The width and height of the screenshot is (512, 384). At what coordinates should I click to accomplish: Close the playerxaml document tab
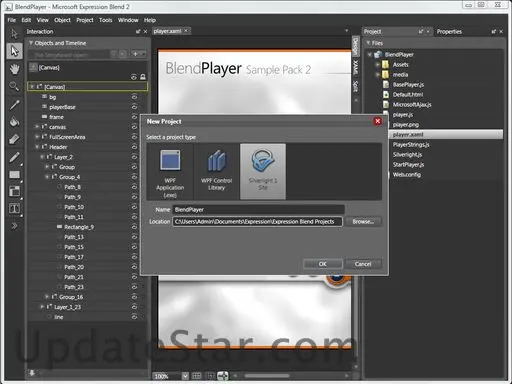(186, 31)
